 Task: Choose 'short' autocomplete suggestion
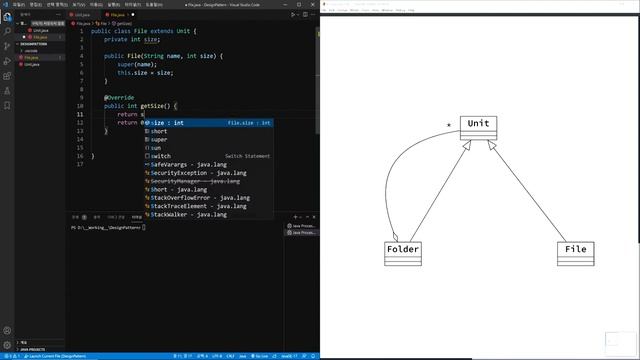click(209, 131)
